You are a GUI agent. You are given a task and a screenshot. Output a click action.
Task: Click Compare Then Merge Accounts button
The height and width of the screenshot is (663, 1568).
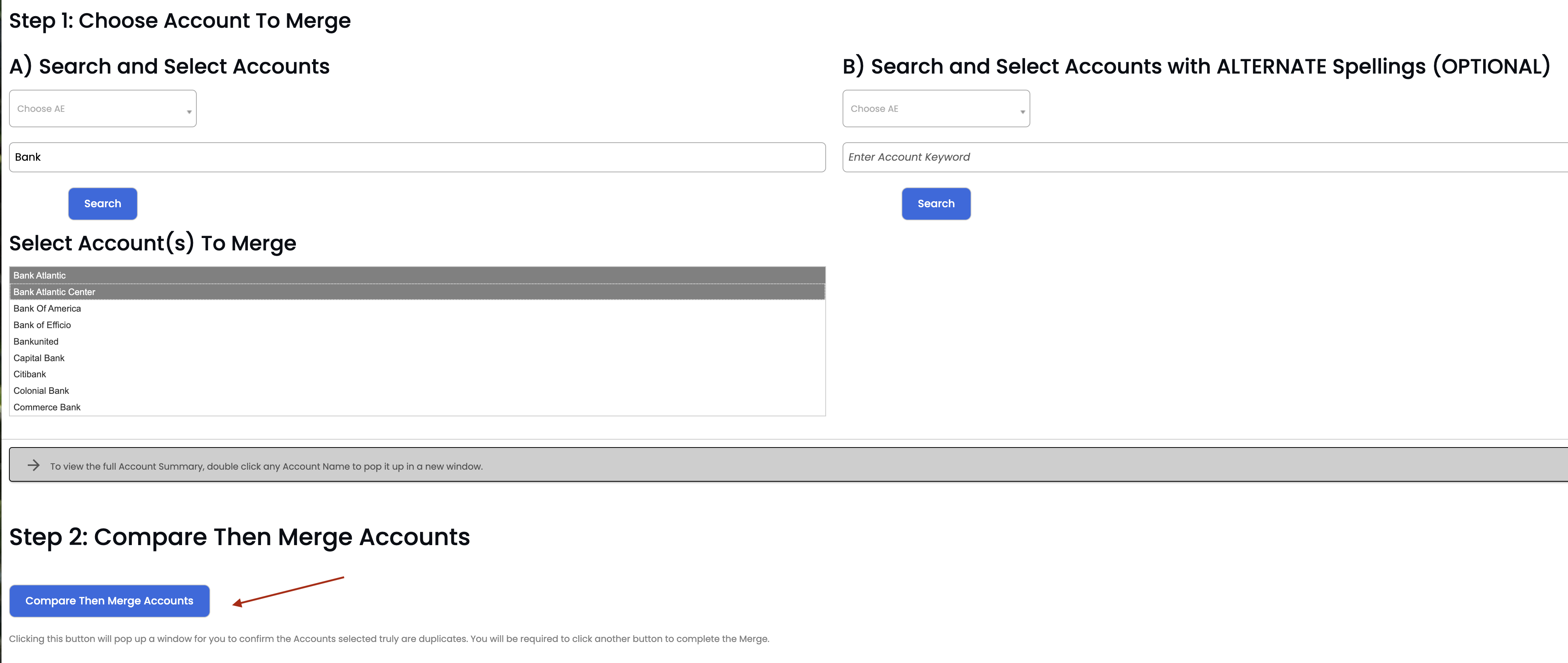110,600
